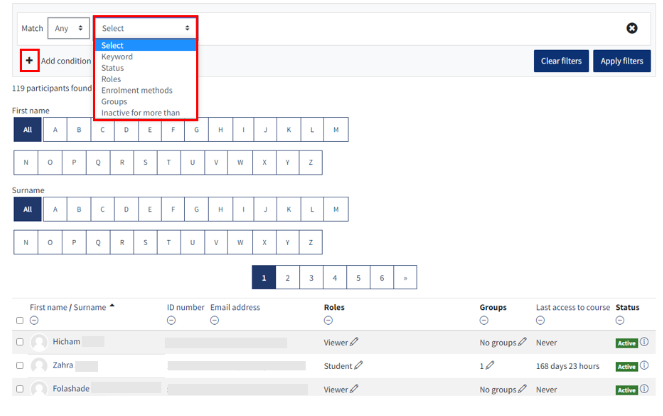
Task: Open enrolment info icon for Hicham
Action: point(644,342)
